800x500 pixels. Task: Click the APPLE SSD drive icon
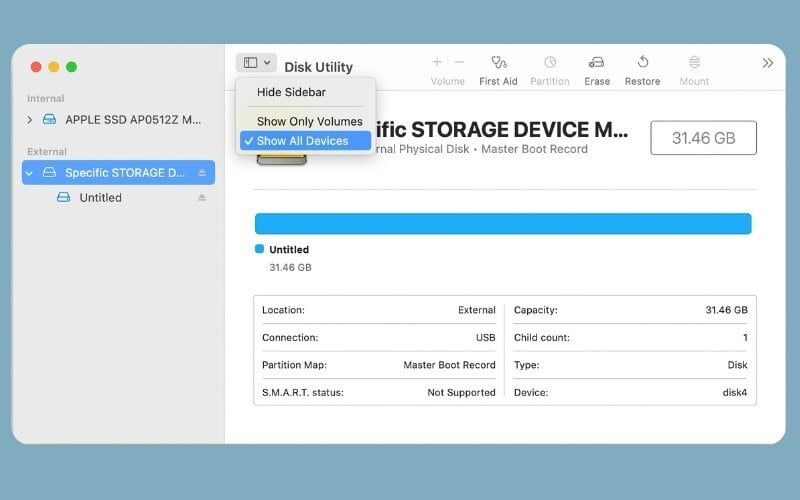[49, 120]
